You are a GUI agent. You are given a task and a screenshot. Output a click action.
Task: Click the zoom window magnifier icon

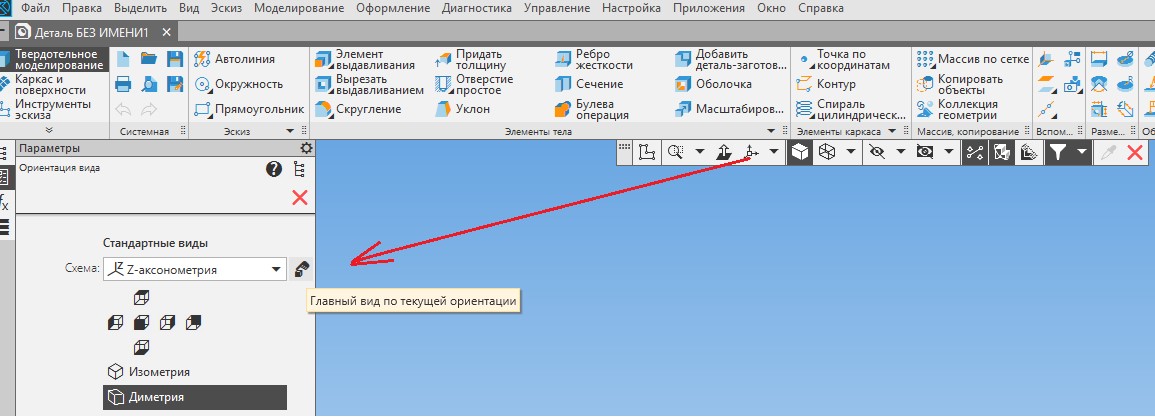pyautogui.click(x=674, y=153)
